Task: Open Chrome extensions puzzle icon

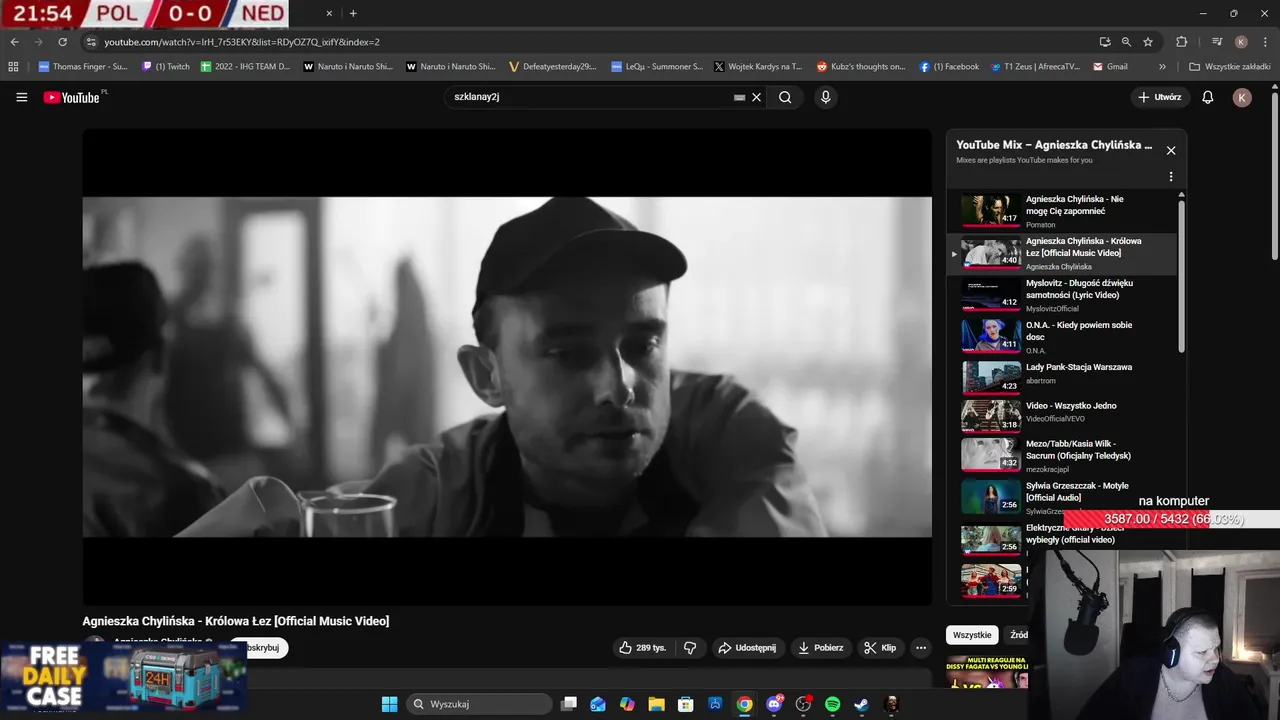Action: click(x=1181, y=42)
